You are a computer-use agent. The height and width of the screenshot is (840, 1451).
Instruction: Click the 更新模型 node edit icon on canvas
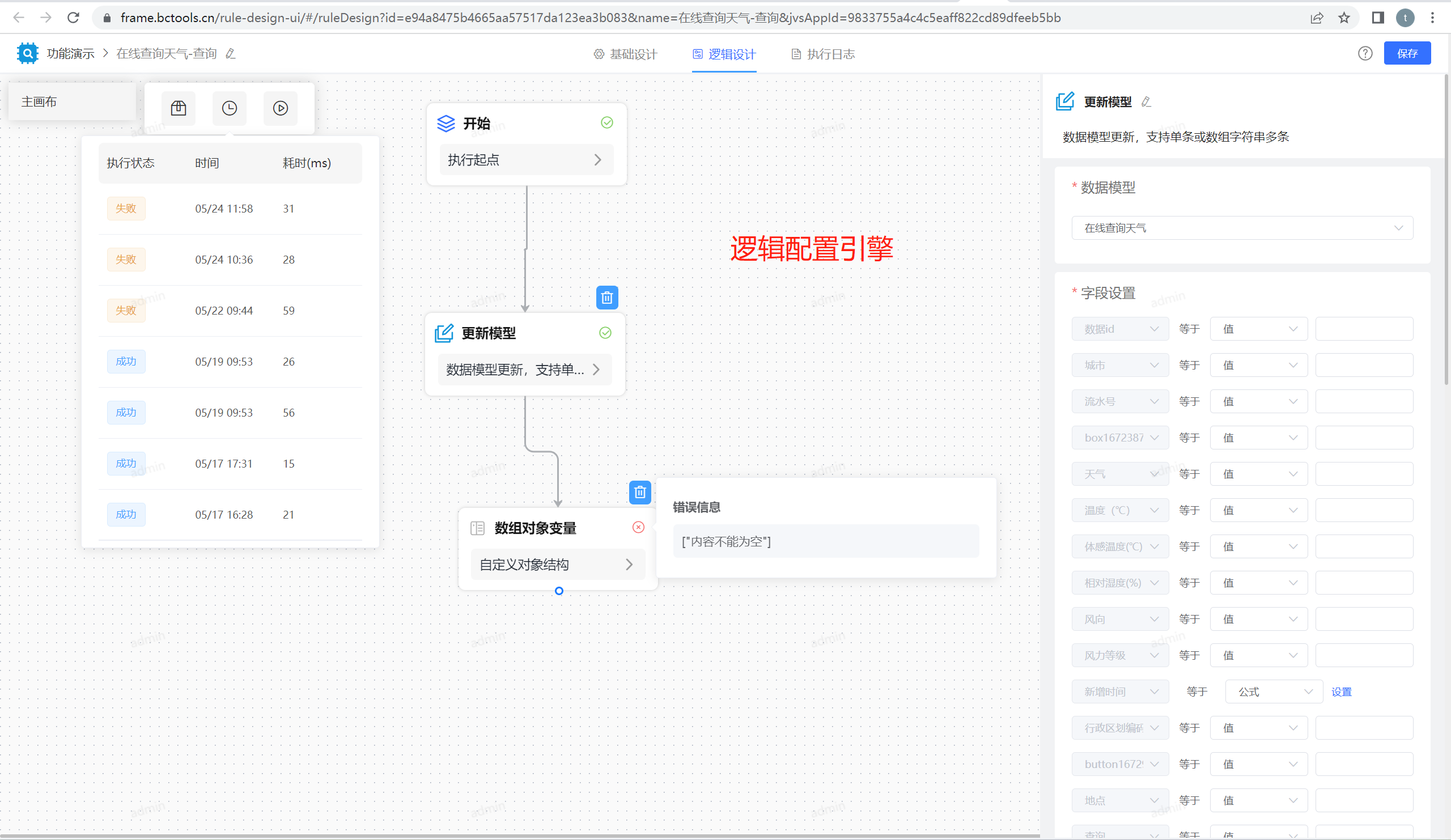click(x=444, y=333)
